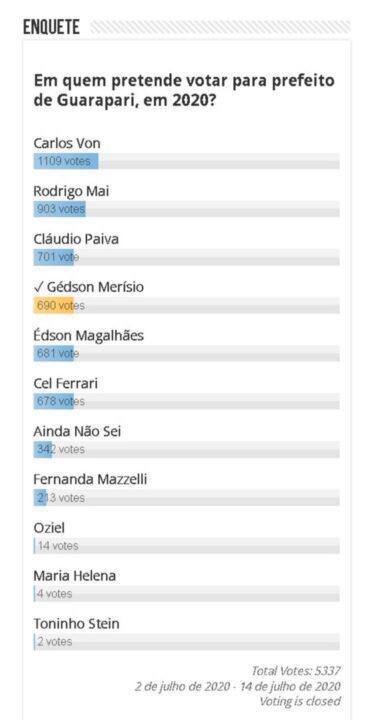Click the Voting is closed notice
375x720 pixels.
pyautogui.click(x=300, y=701)
